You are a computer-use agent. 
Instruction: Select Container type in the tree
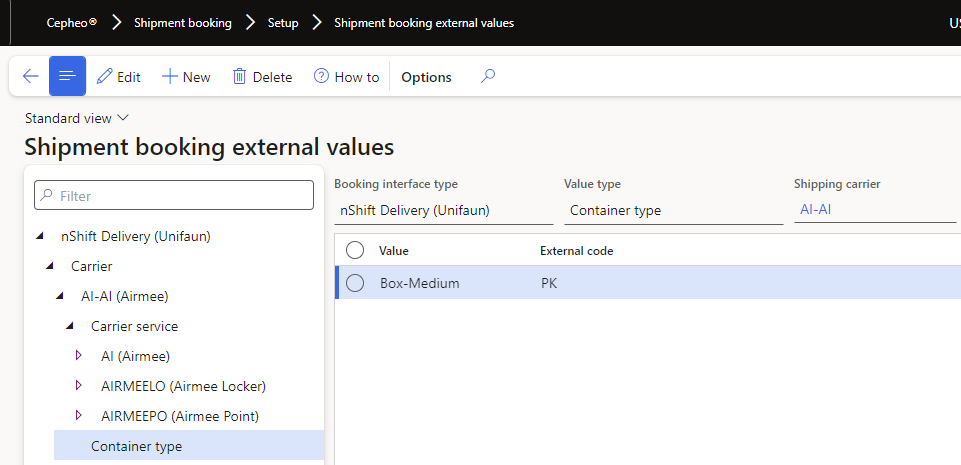tap(136, 446)
